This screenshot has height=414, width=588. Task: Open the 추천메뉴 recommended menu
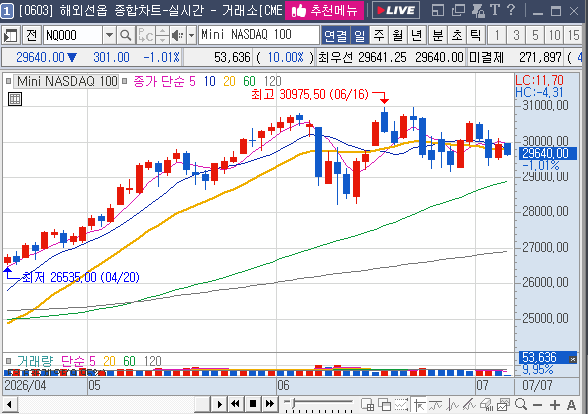point(324,10)
